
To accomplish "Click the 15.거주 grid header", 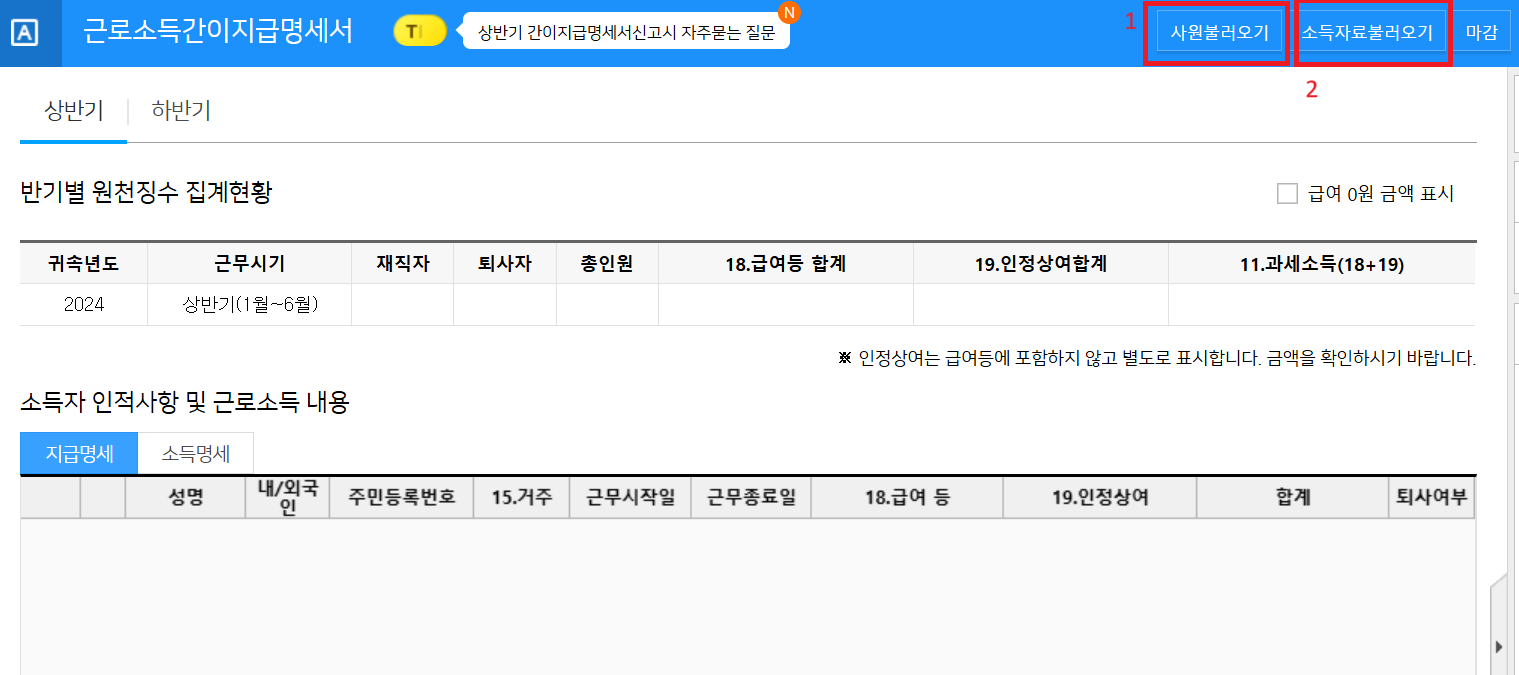I will (x=523, y=497).
